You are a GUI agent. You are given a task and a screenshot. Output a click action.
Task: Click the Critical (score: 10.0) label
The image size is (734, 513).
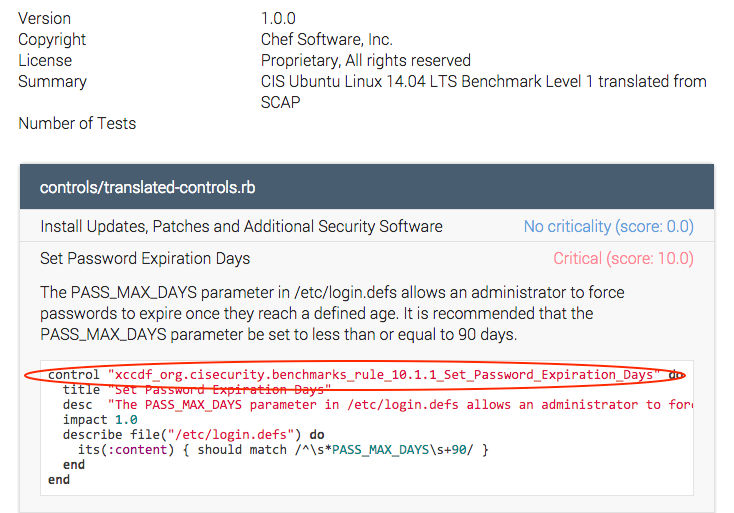(x=623, y=258)
